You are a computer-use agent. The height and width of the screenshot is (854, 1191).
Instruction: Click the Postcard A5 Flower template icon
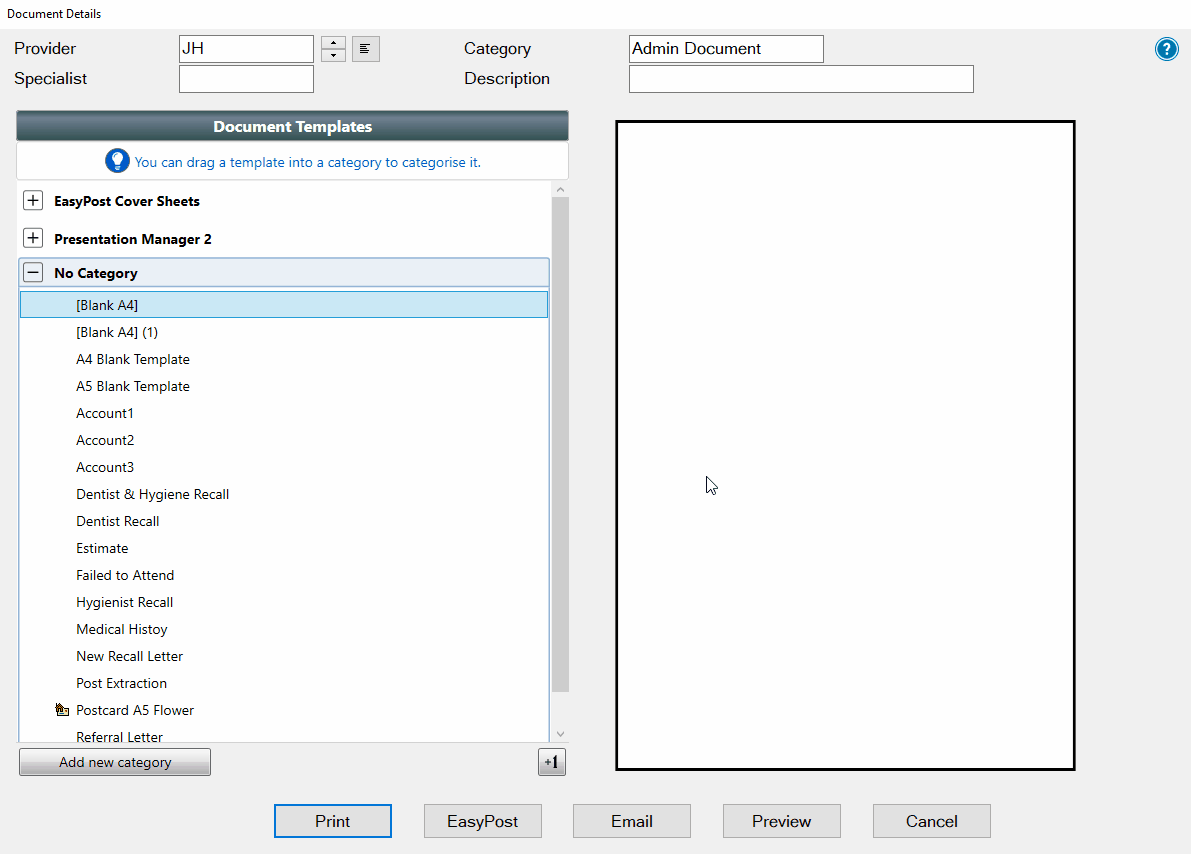click(62, 709)
